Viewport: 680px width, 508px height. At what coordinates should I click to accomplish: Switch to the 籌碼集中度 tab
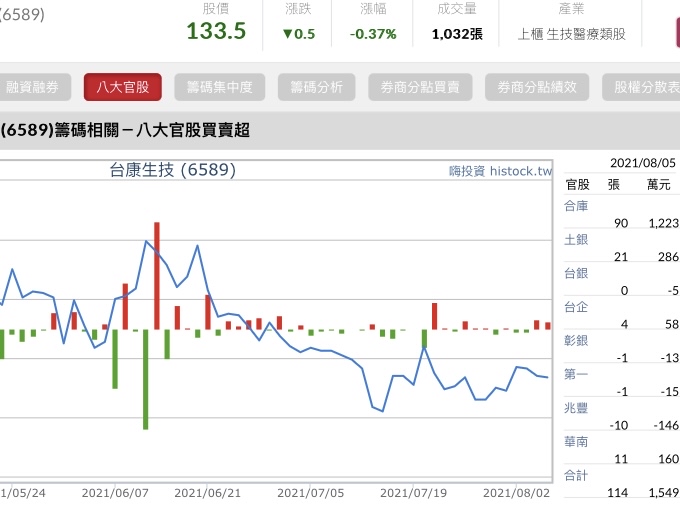226,87
